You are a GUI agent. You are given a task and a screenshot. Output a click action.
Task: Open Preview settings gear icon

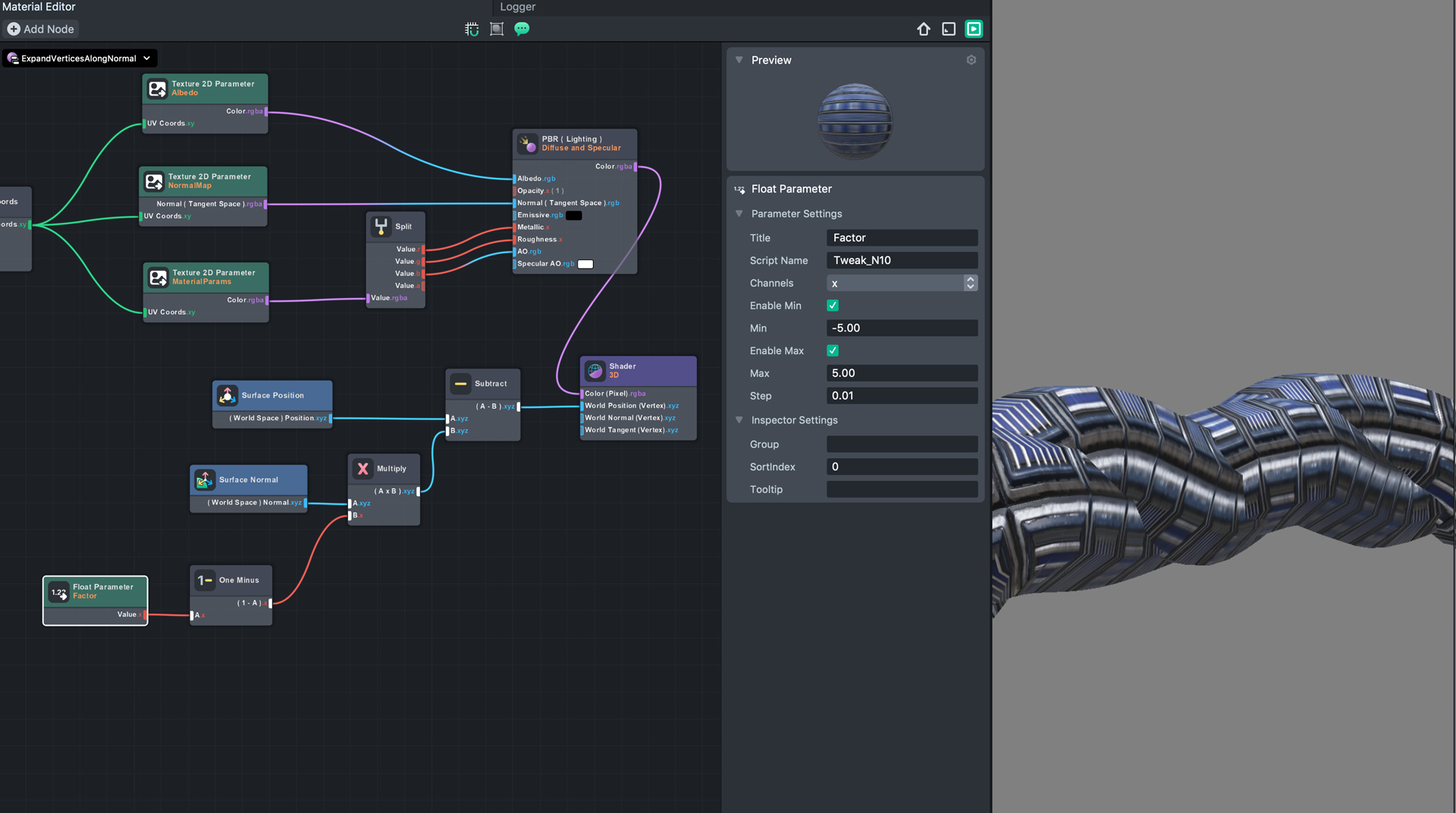pos(971,60)
